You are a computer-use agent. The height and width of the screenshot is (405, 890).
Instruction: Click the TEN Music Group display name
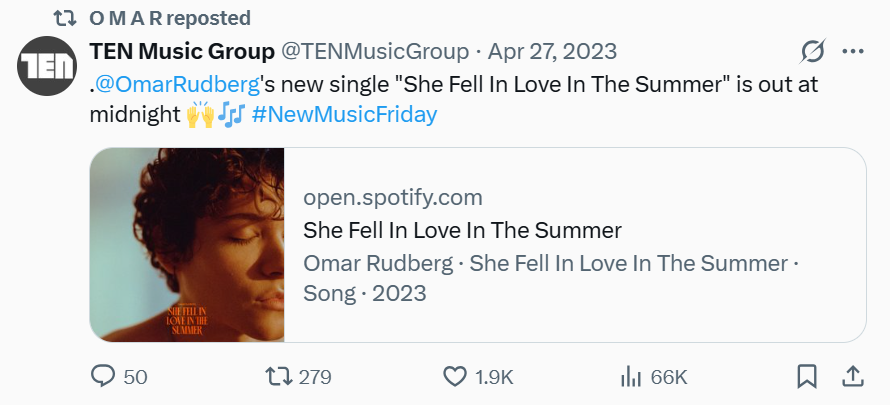pyautogui.click(x=182, y=51)
